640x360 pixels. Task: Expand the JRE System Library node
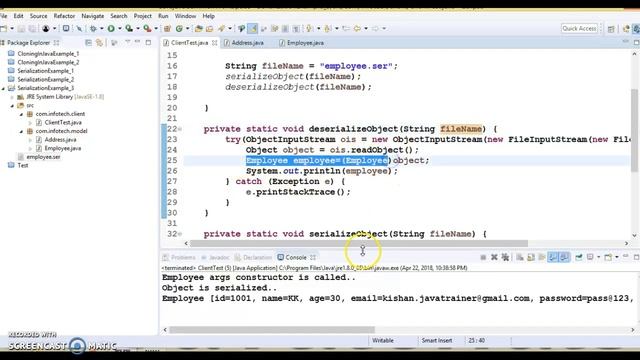(13, 97)
